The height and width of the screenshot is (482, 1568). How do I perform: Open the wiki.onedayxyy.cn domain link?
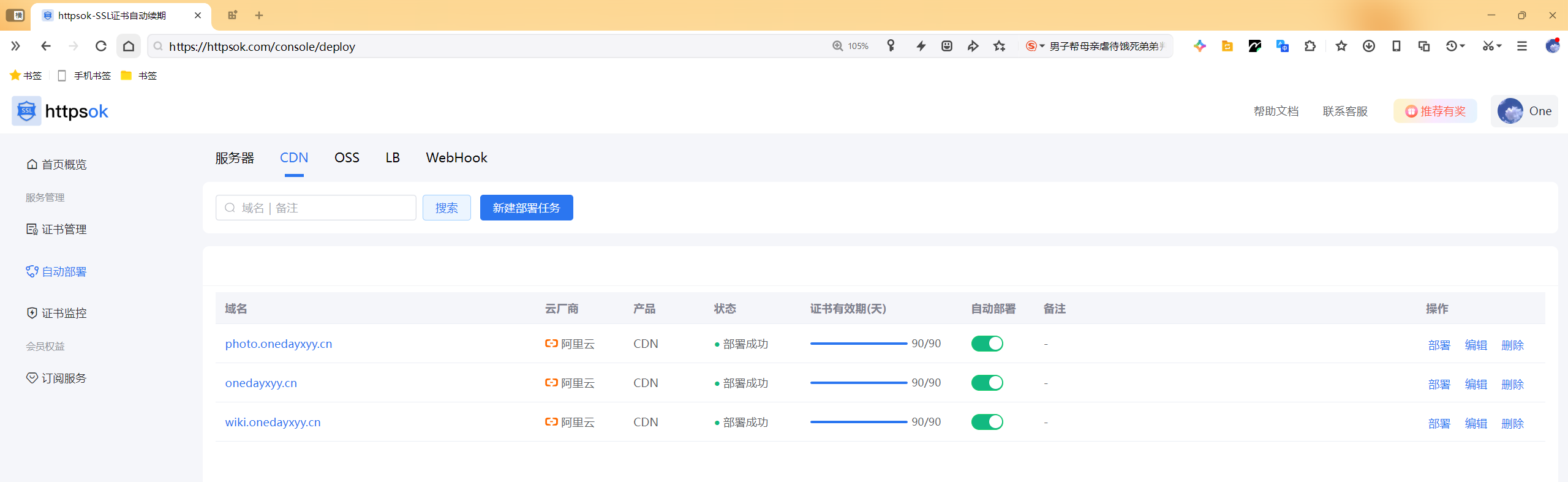click(273, 422)
